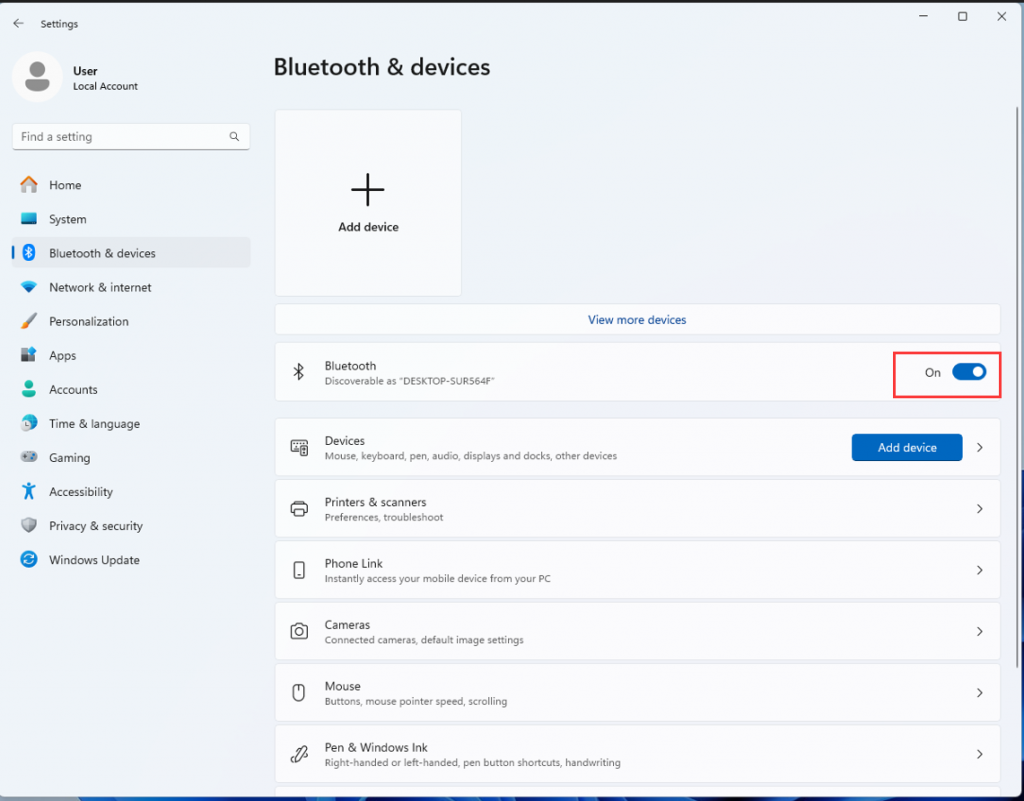The width and height of the screenshot is (1024, 801).
Task: Click the Connected cameras subtitle text
Action: point(424,640)
